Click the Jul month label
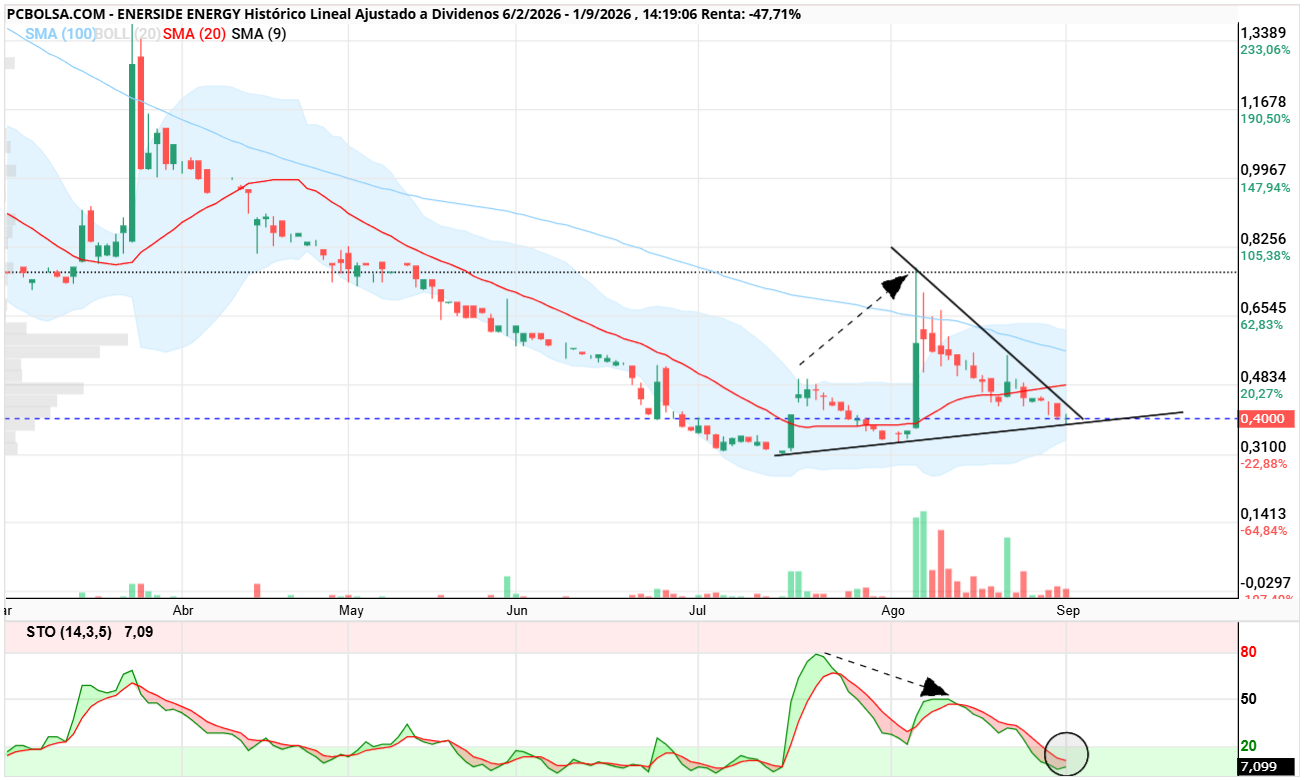1304x781 pixels. (697, 609)
